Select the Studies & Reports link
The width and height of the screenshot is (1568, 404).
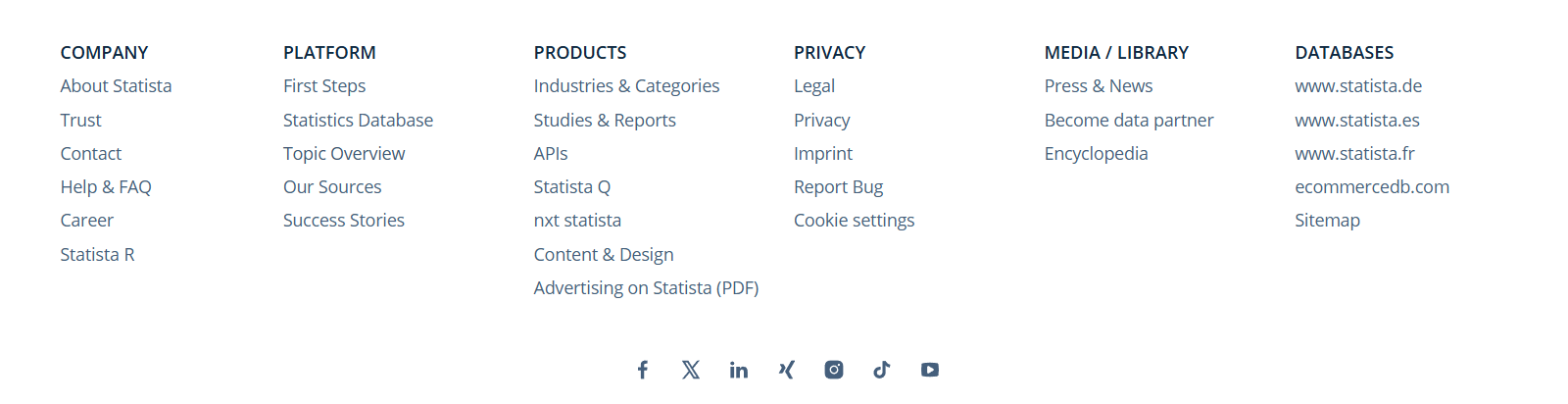(x=605, y=121)
